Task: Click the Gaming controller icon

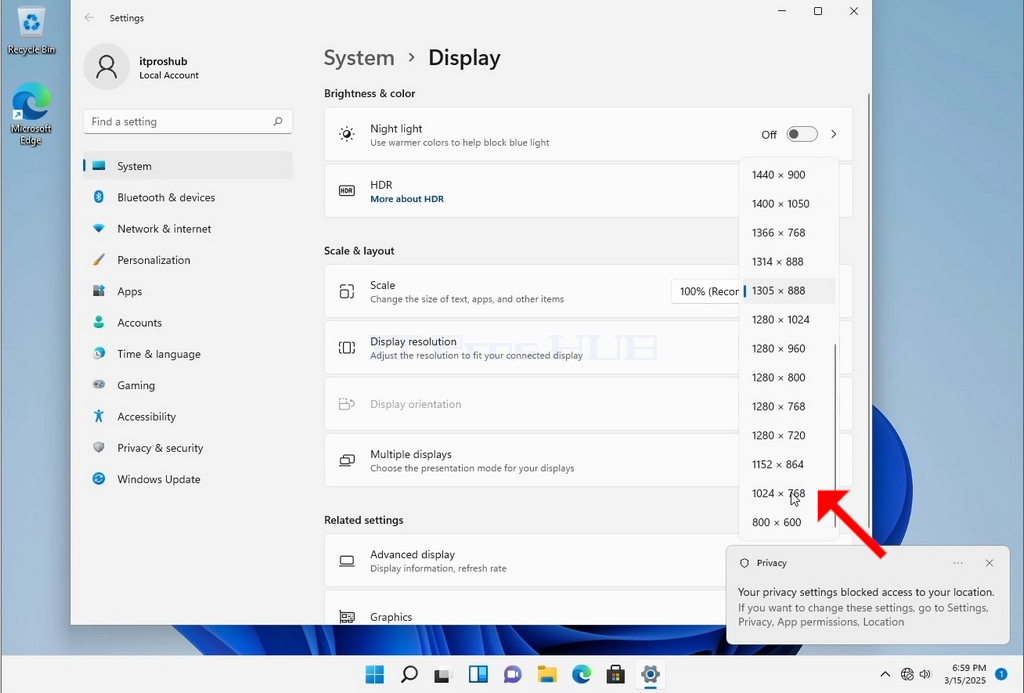Action: click(x=99, y=385)
